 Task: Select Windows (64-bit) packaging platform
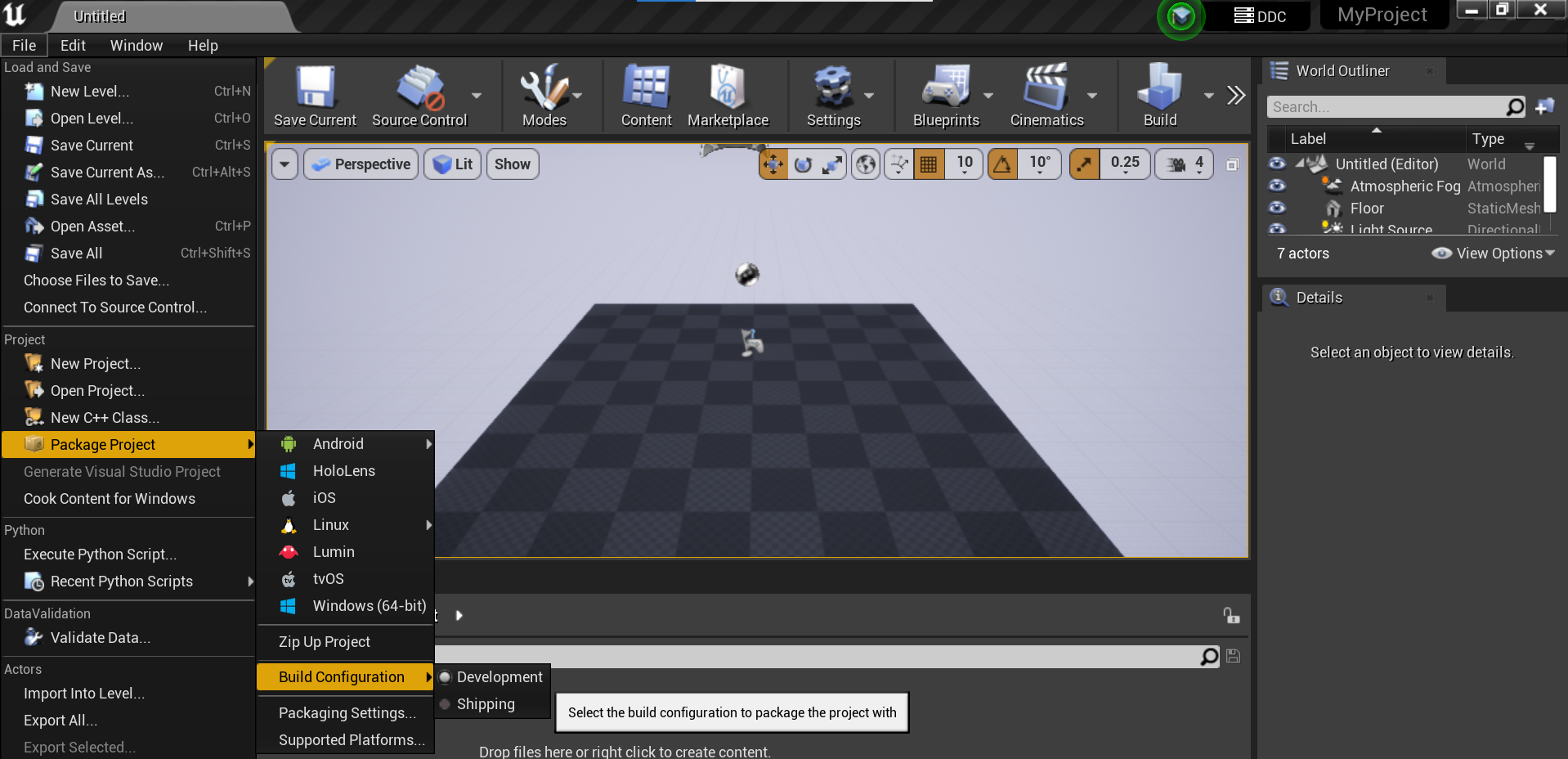369,606
